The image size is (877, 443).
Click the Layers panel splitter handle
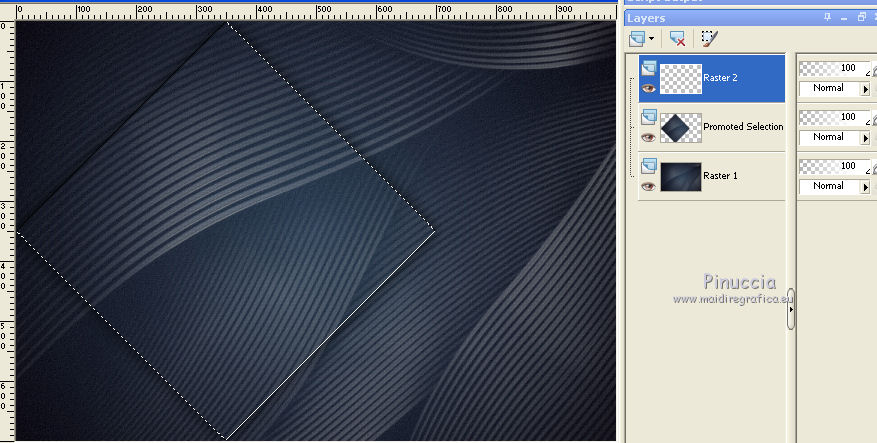[x=791, y=310]
